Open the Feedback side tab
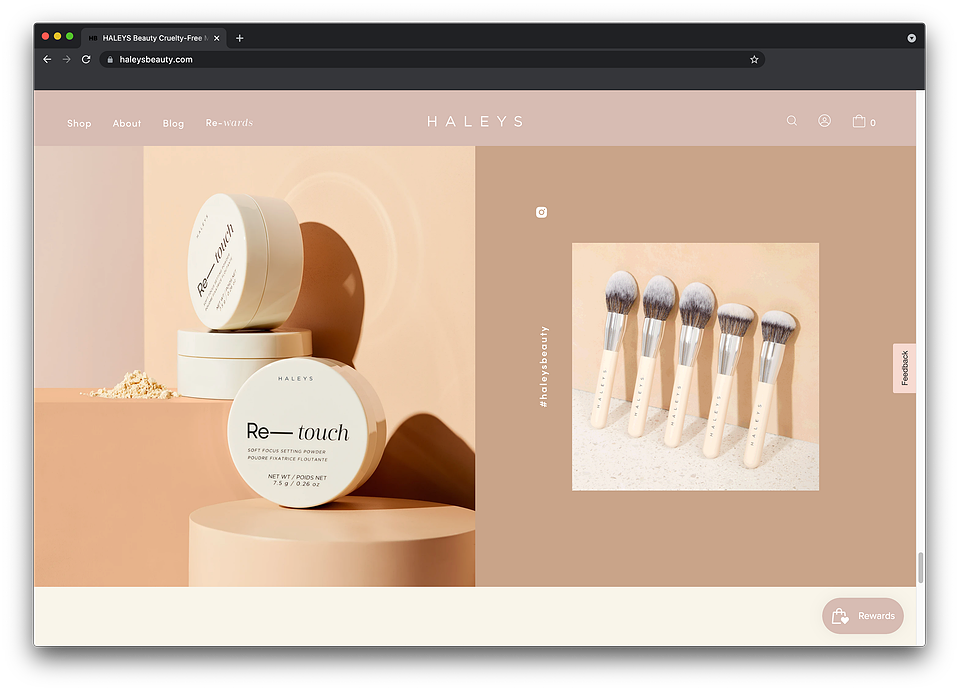959x691 pixels. tap(905, 368)
